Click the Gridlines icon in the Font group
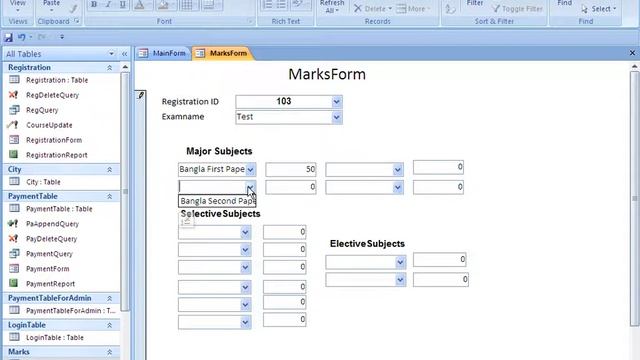Viewport: 640px width, 360px height. (187, 5)
